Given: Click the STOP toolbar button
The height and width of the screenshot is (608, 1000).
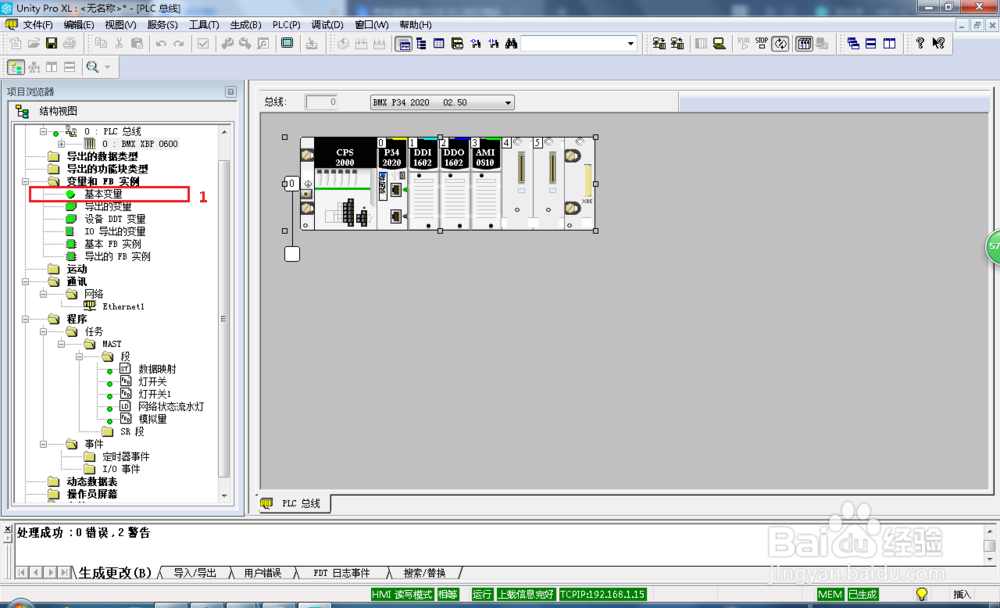Looking at the screenshot, I should 761,43.
